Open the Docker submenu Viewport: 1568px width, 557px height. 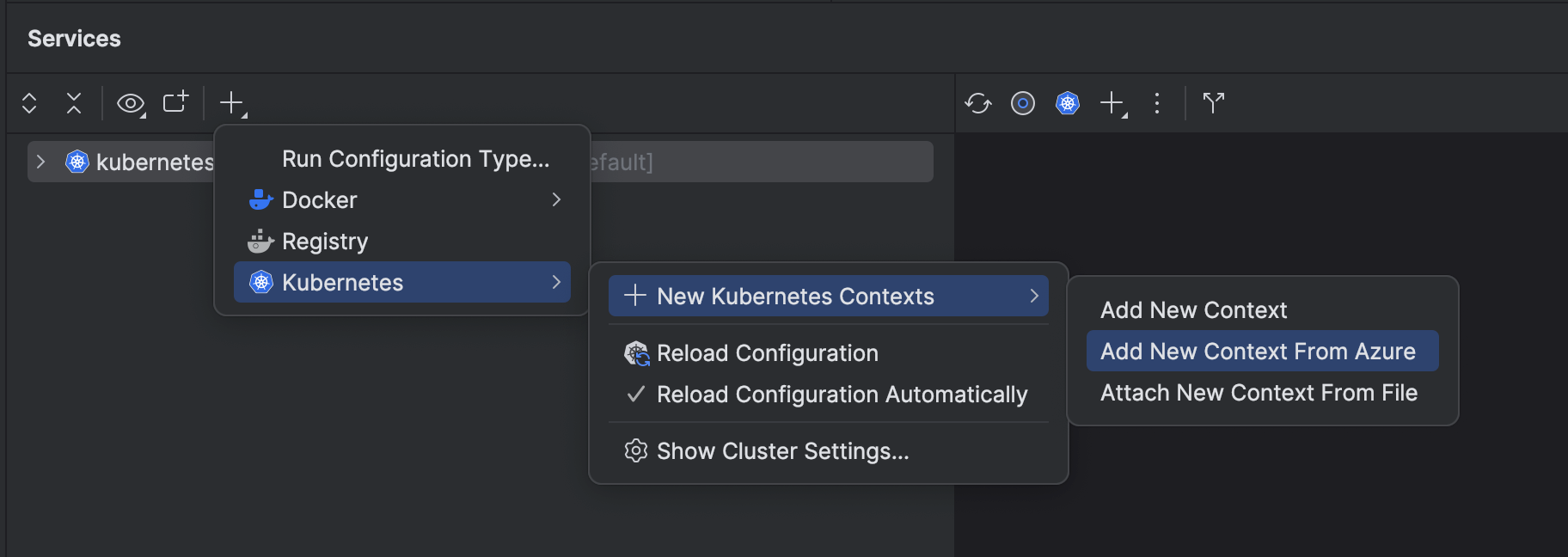click(x=402, y=199)
